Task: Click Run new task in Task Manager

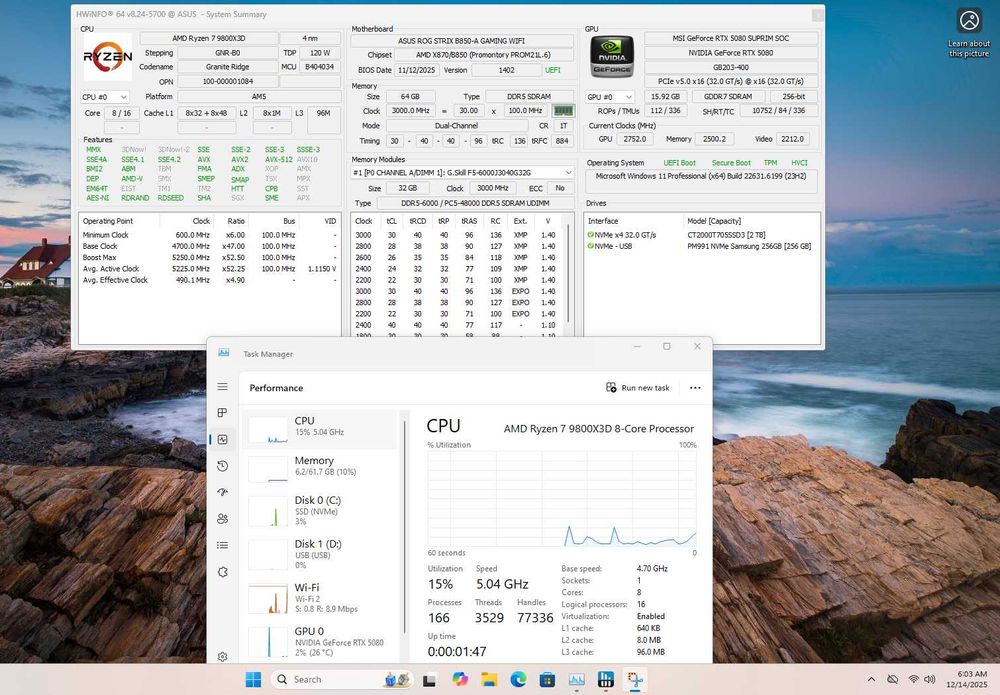Action: (638, 388)
